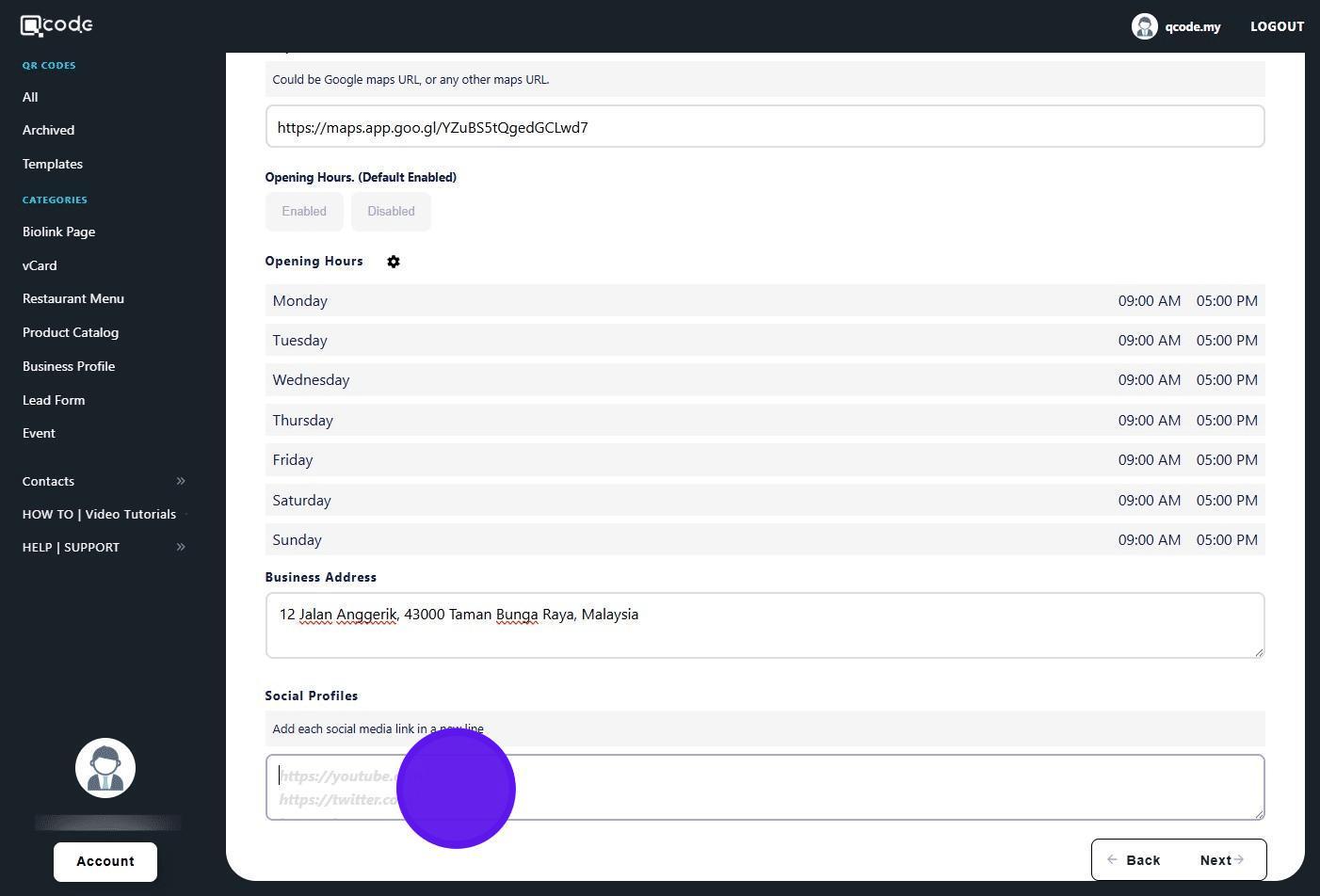Image resolution: width=1320 pixels, height=896 pixels.
Task: Open Archived QR codes
Action: coord(48,130)
